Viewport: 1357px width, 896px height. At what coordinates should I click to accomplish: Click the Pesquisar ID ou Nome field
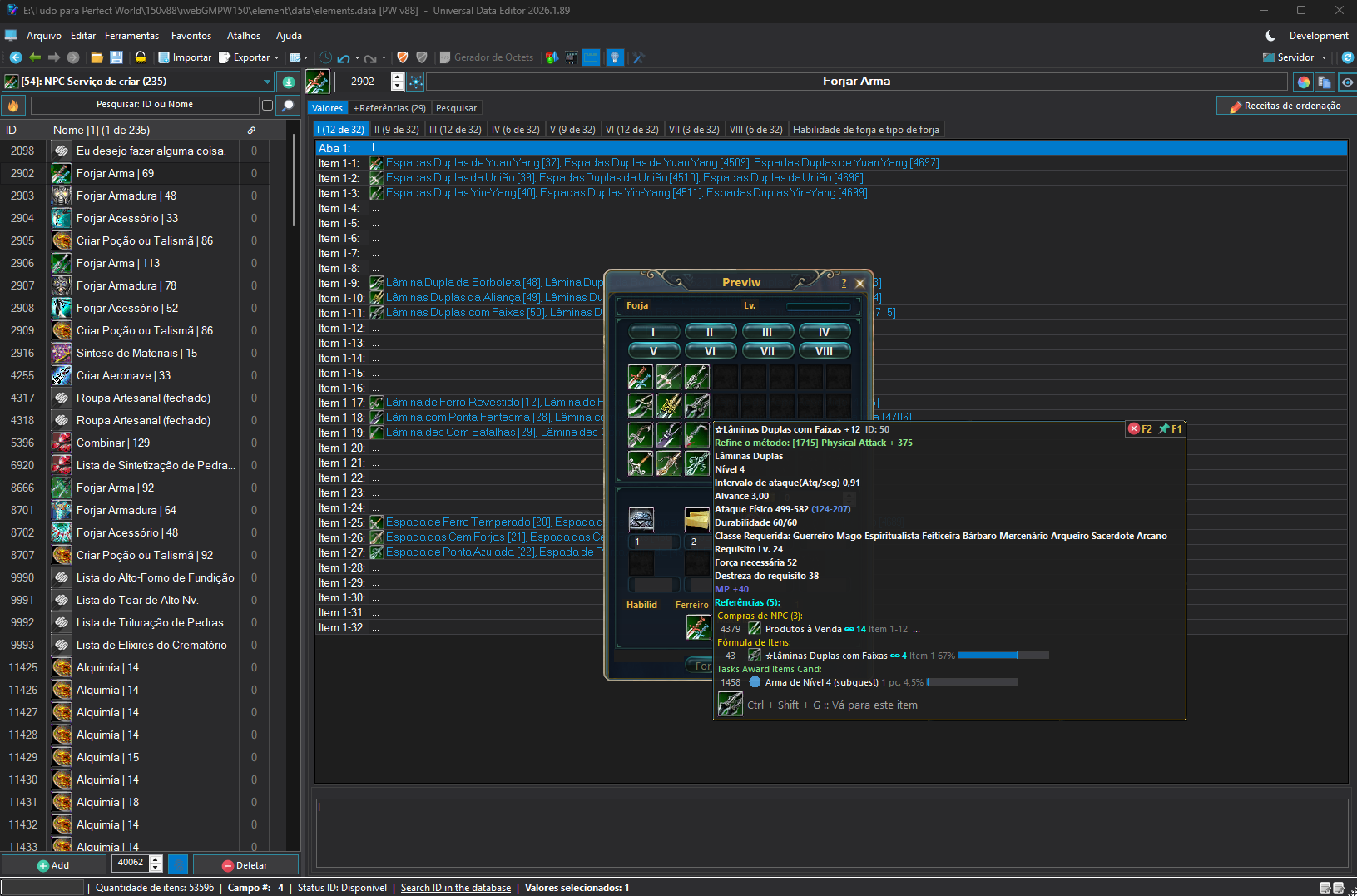(x=145, y=105)
